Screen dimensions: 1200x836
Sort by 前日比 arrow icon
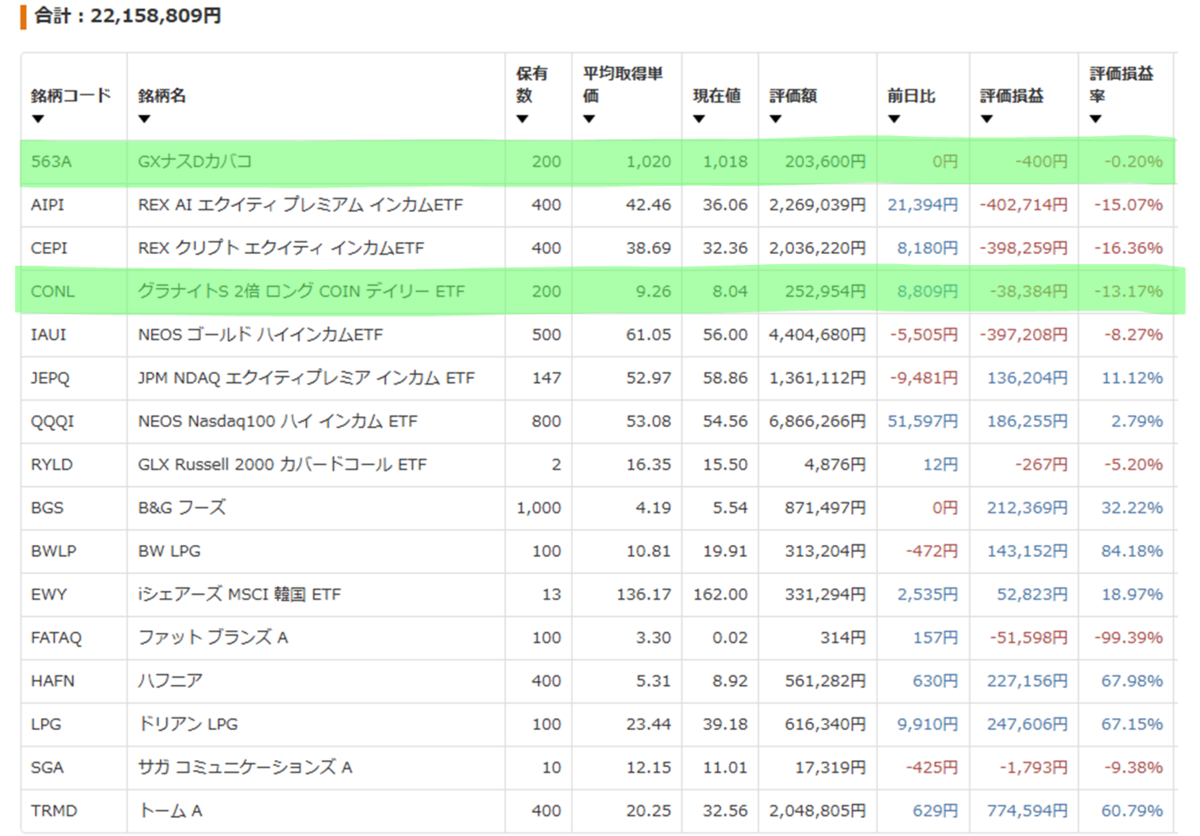pyautogui.click(x=894, y=119)
